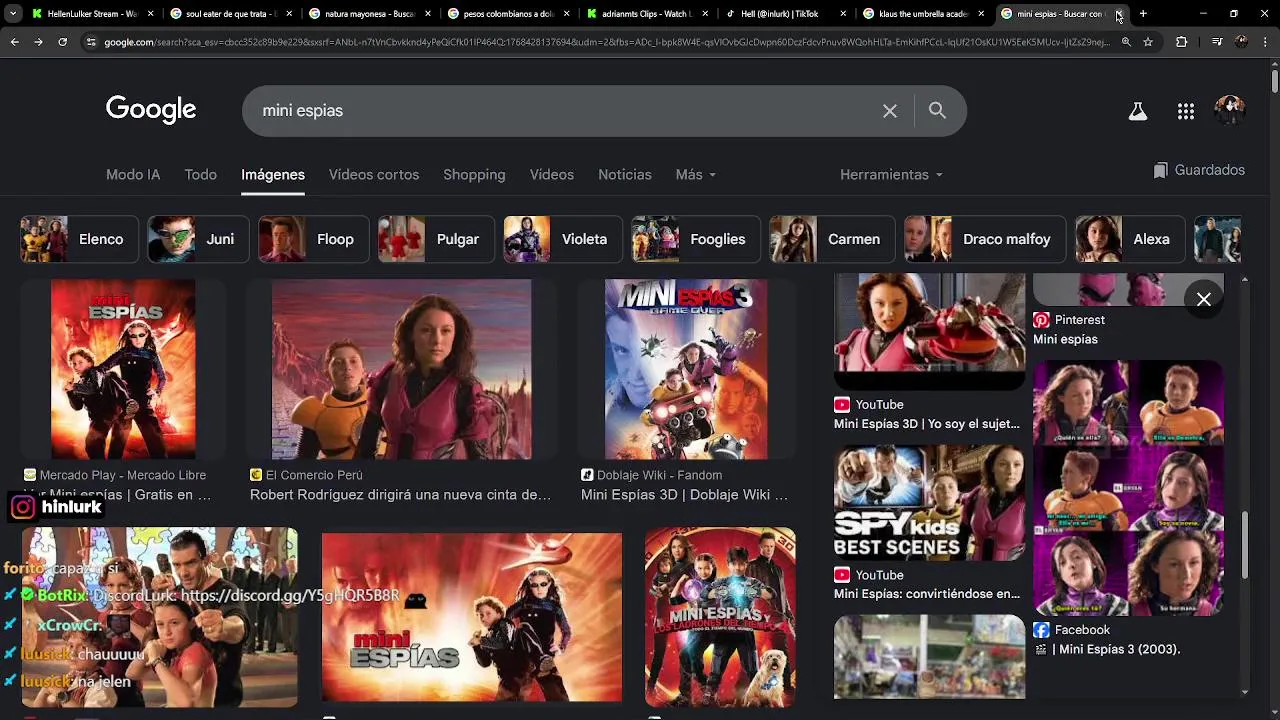The width and height of the screenshot is (1280, 720).
Task: Click the browser address bar URL
Action: (x=606, y=42)
